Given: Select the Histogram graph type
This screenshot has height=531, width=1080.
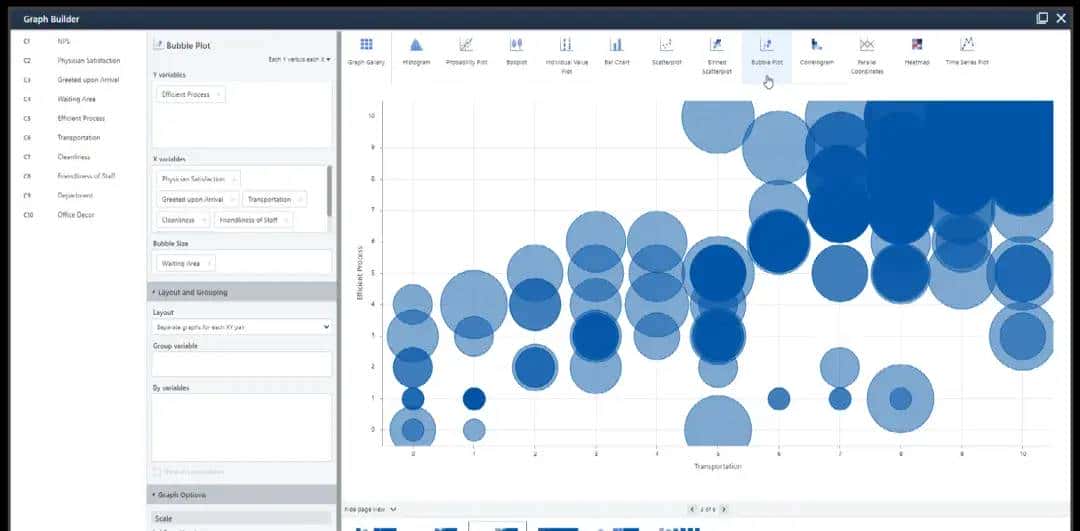Looking at the screenshot, I should [x=416, y=50].
